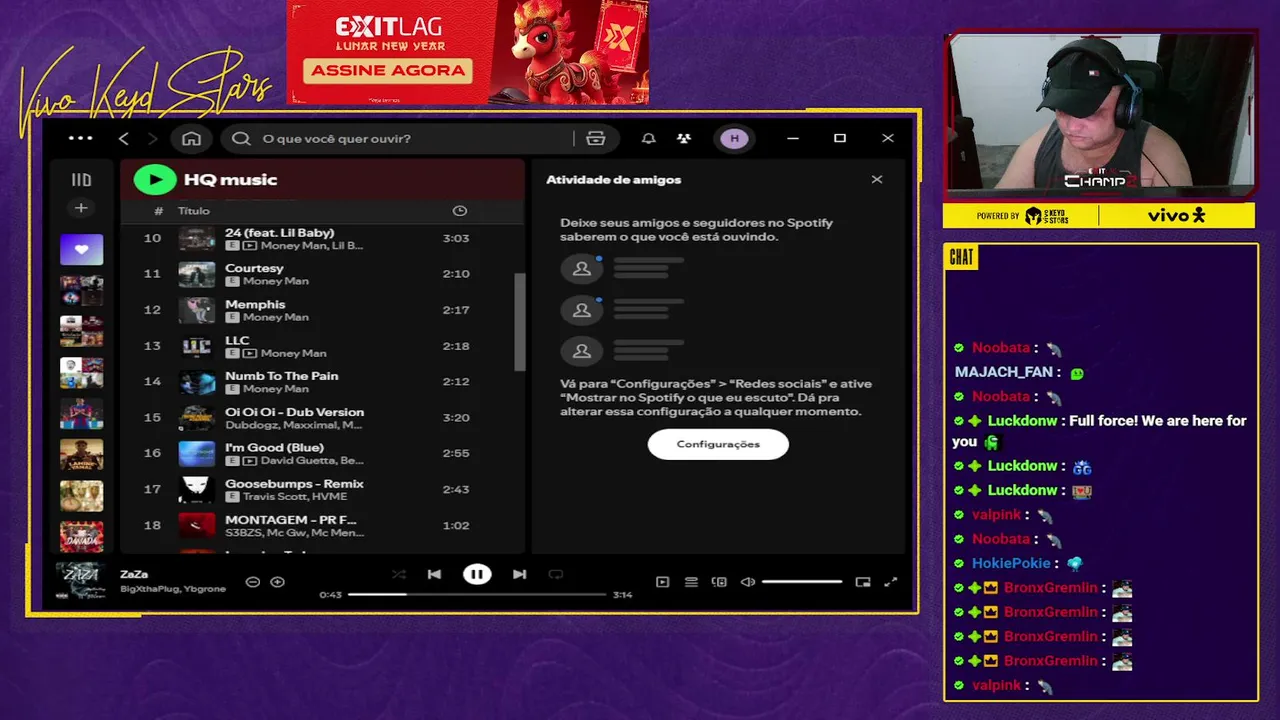Select the track 'LLC'
The image size is (1280, 720).
click(321, 346)
